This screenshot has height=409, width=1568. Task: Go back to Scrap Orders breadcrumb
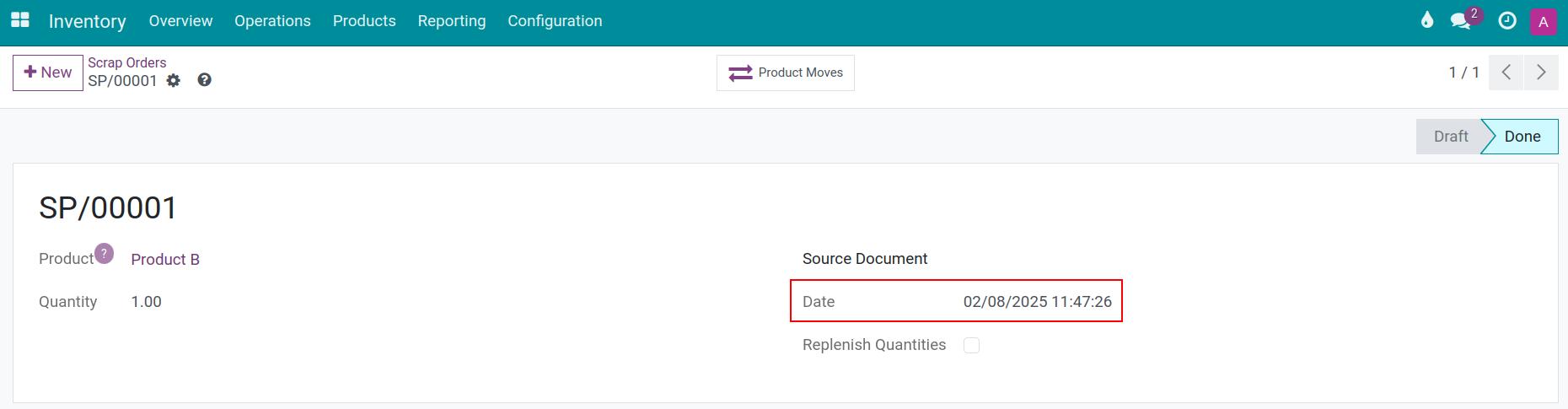[127, 62]
